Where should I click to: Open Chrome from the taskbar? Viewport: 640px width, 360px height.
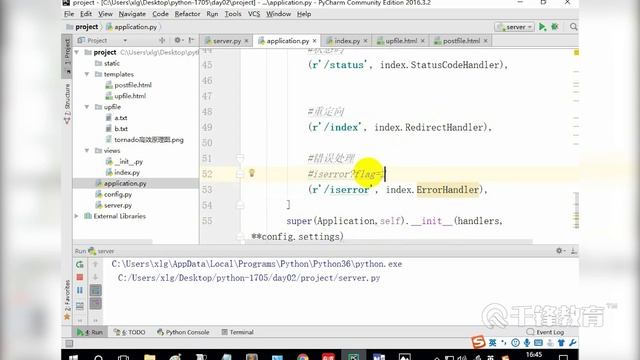(303, 357)
